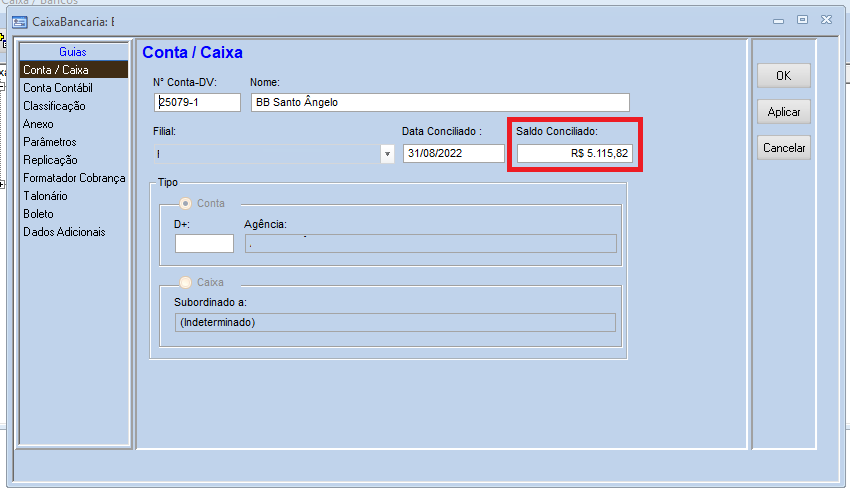The width and height of the screenshot is (850, 493).
Task: Switch to the Anexo guide
Action: point(38,124)
